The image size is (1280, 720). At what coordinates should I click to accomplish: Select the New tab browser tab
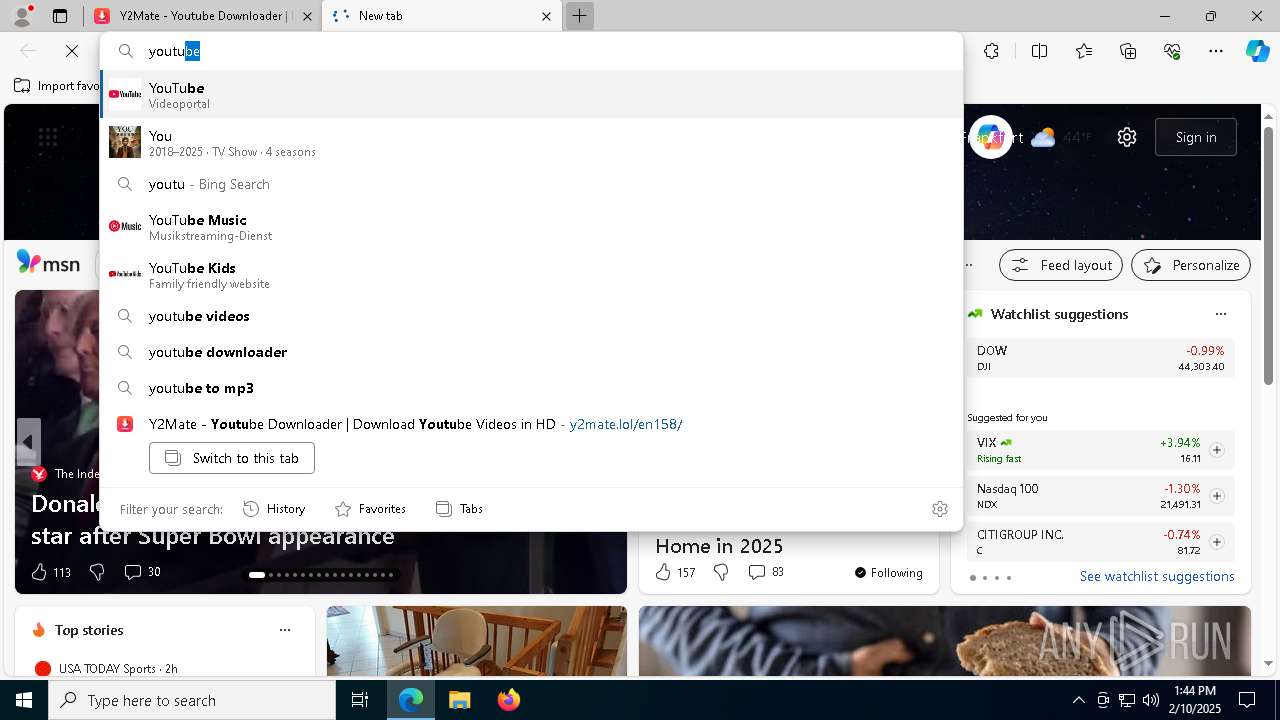pyautogui.click(x=440, y=16)
